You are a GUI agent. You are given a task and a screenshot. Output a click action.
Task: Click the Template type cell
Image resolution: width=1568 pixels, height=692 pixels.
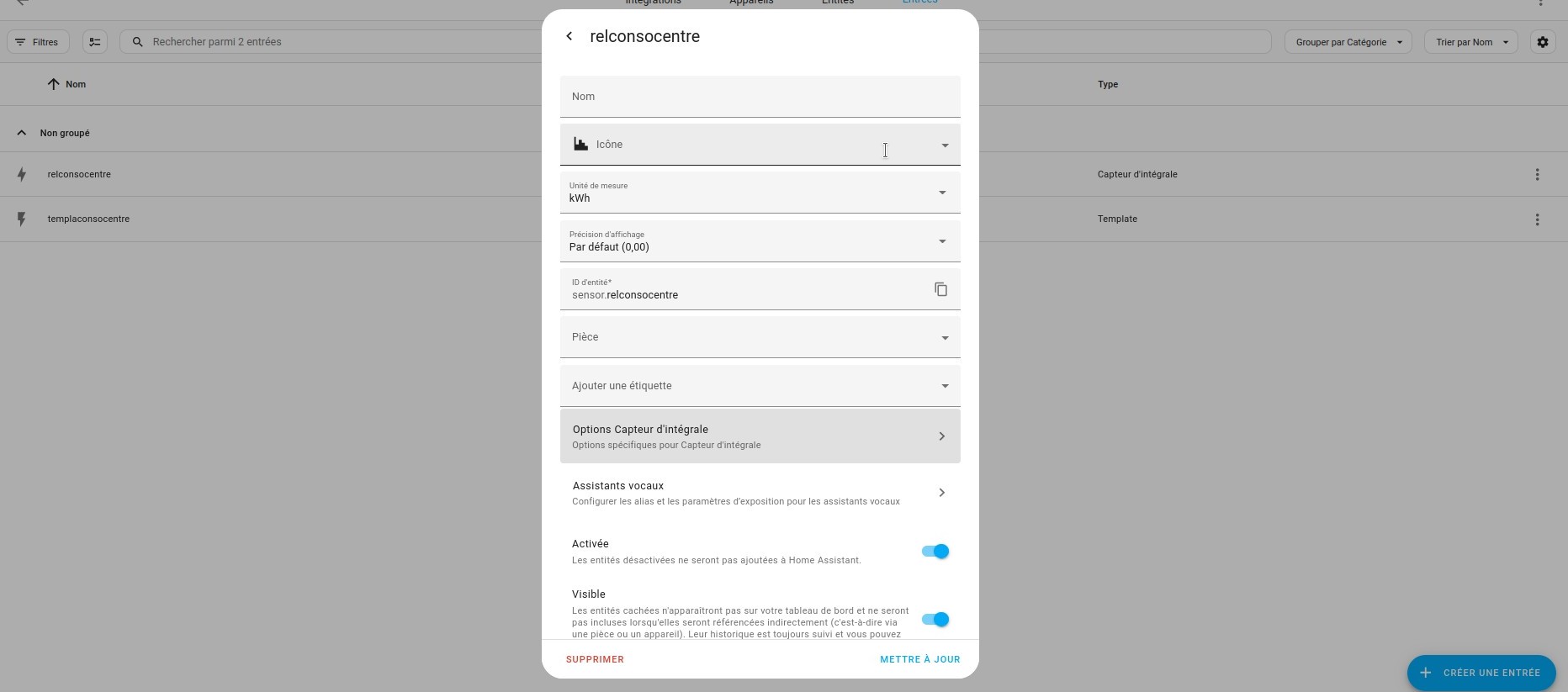tap(1117, 219)
